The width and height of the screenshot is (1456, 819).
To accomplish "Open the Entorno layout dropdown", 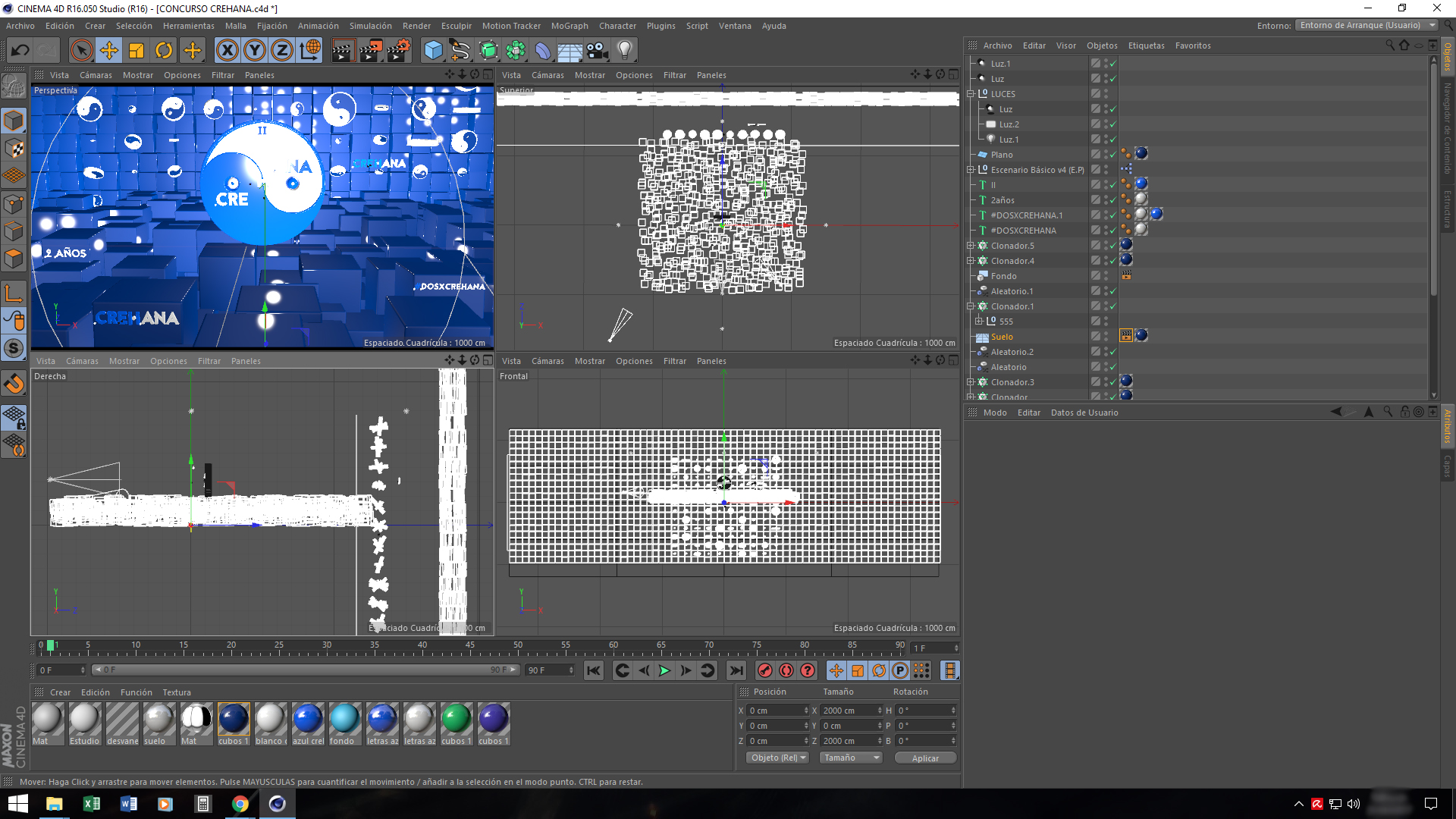I will pos(1367,25).
